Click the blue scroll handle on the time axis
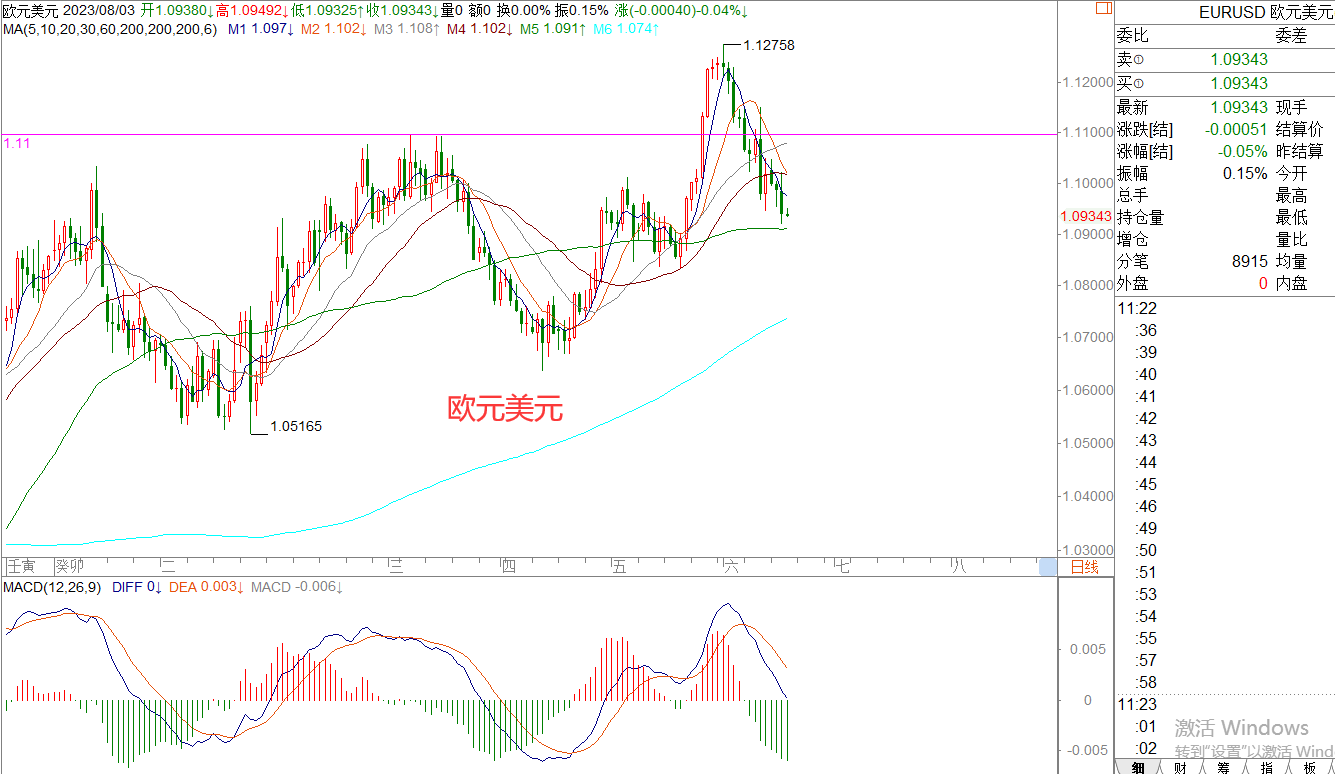Image resolution: width=1335 pixels, height=774 pixels. 1047,567
